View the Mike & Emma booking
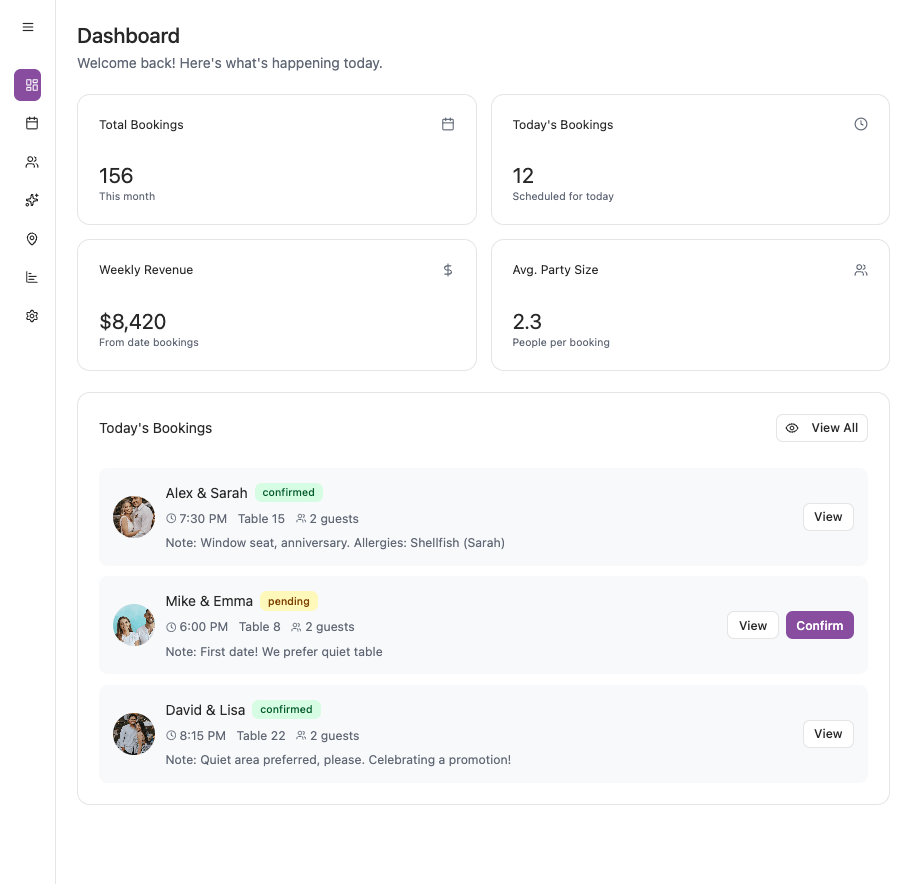The image size is (909, 884). pyautogui.click(x=752, y=625)
